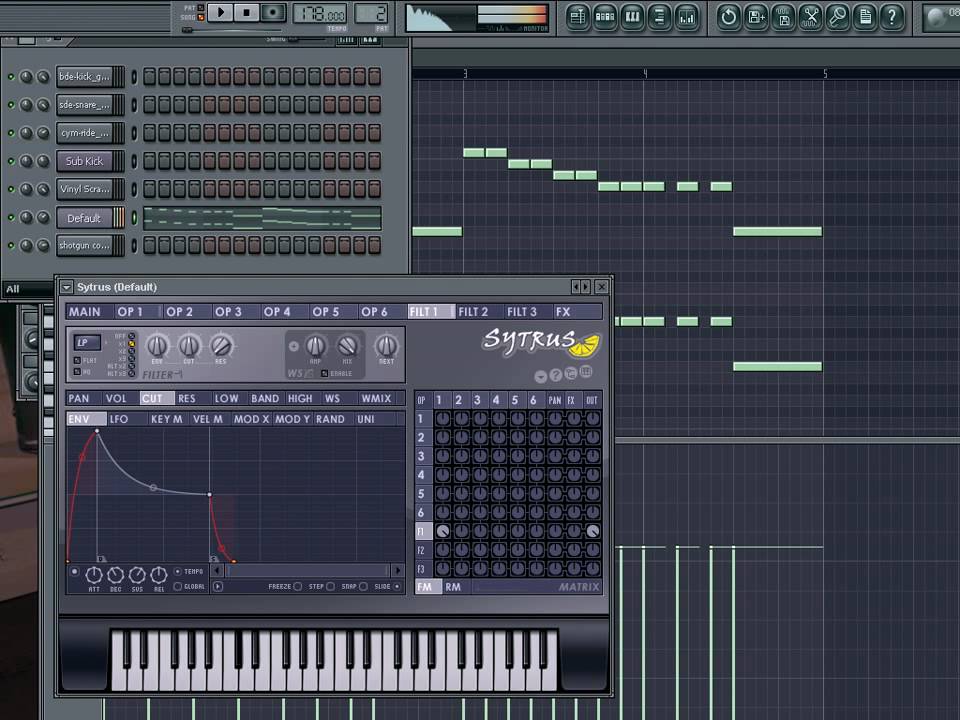960x720 pixels.
Task: Open the Sytrus options down-arrow icon
Action: coord(541,376)
